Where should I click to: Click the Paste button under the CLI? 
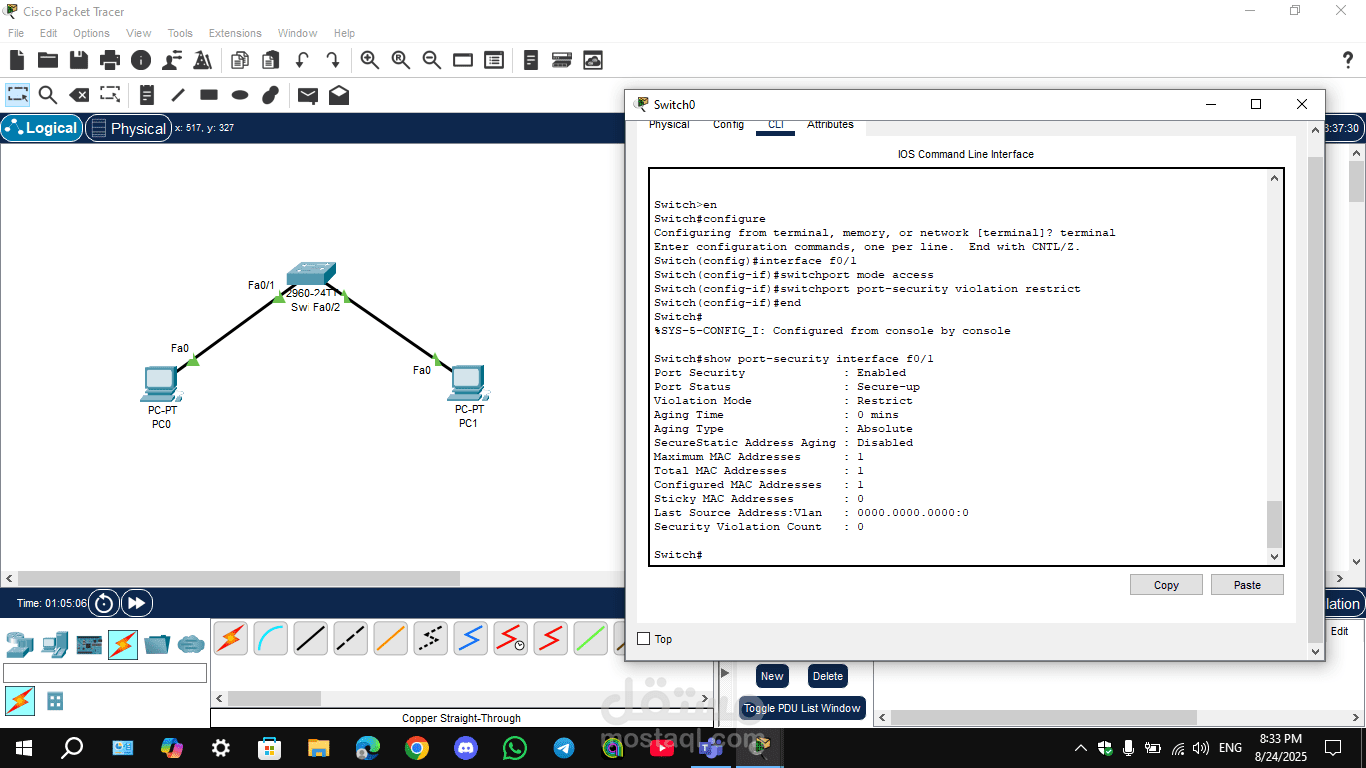point(1247,585)
